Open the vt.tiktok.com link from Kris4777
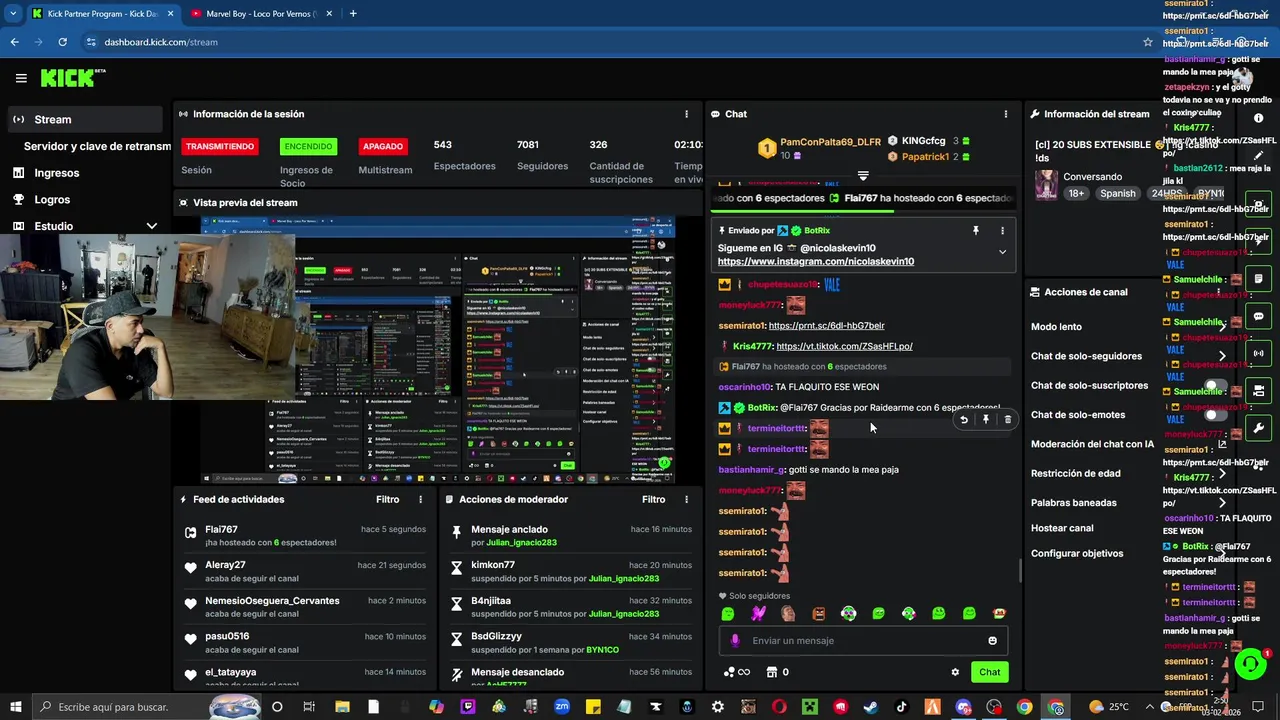This screenshot has height=720, width=1280. click(844, 346)
